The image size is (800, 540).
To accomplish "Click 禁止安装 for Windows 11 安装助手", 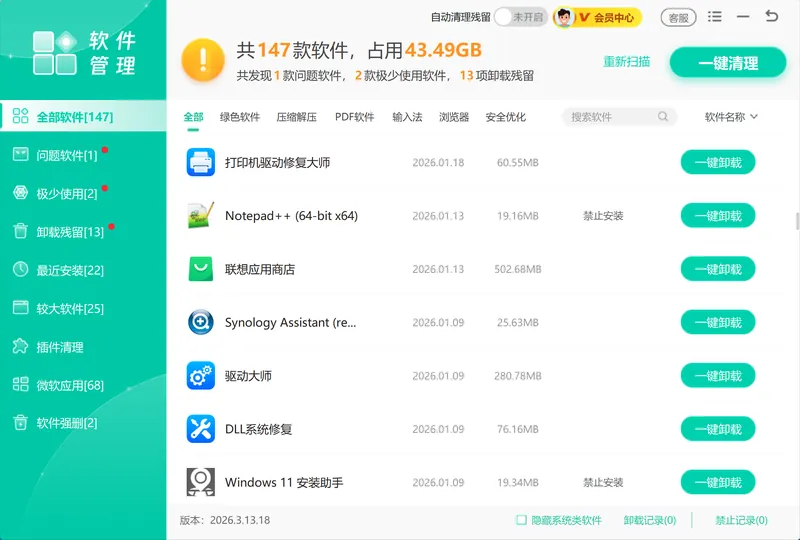I will coord(603,482).
